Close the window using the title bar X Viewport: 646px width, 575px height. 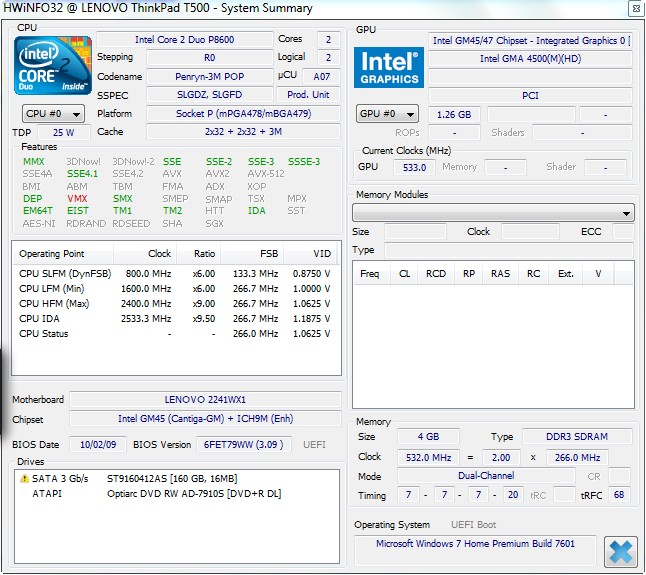coord(636,9)
